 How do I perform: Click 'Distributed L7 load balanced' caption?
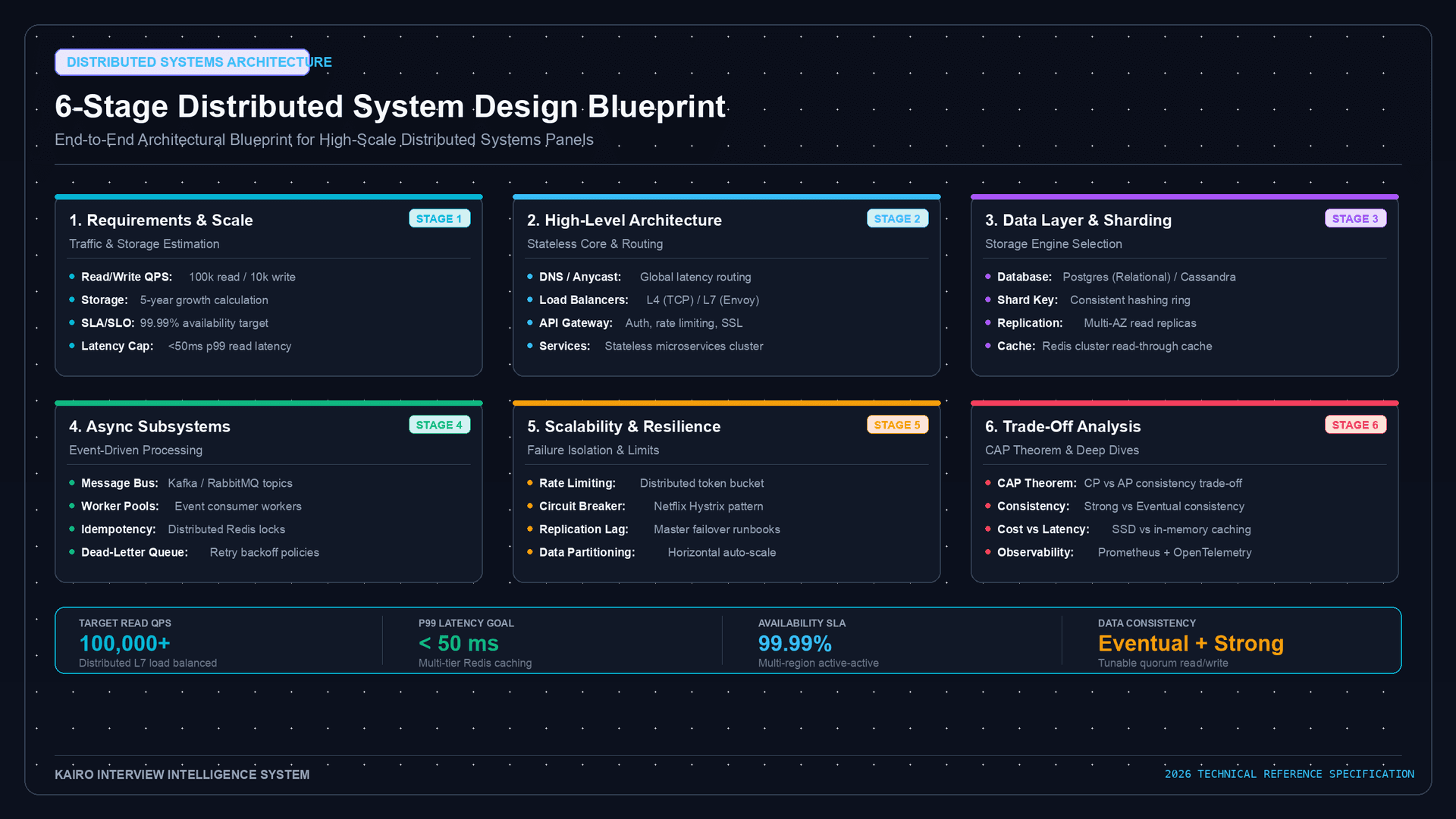[148, 664]
